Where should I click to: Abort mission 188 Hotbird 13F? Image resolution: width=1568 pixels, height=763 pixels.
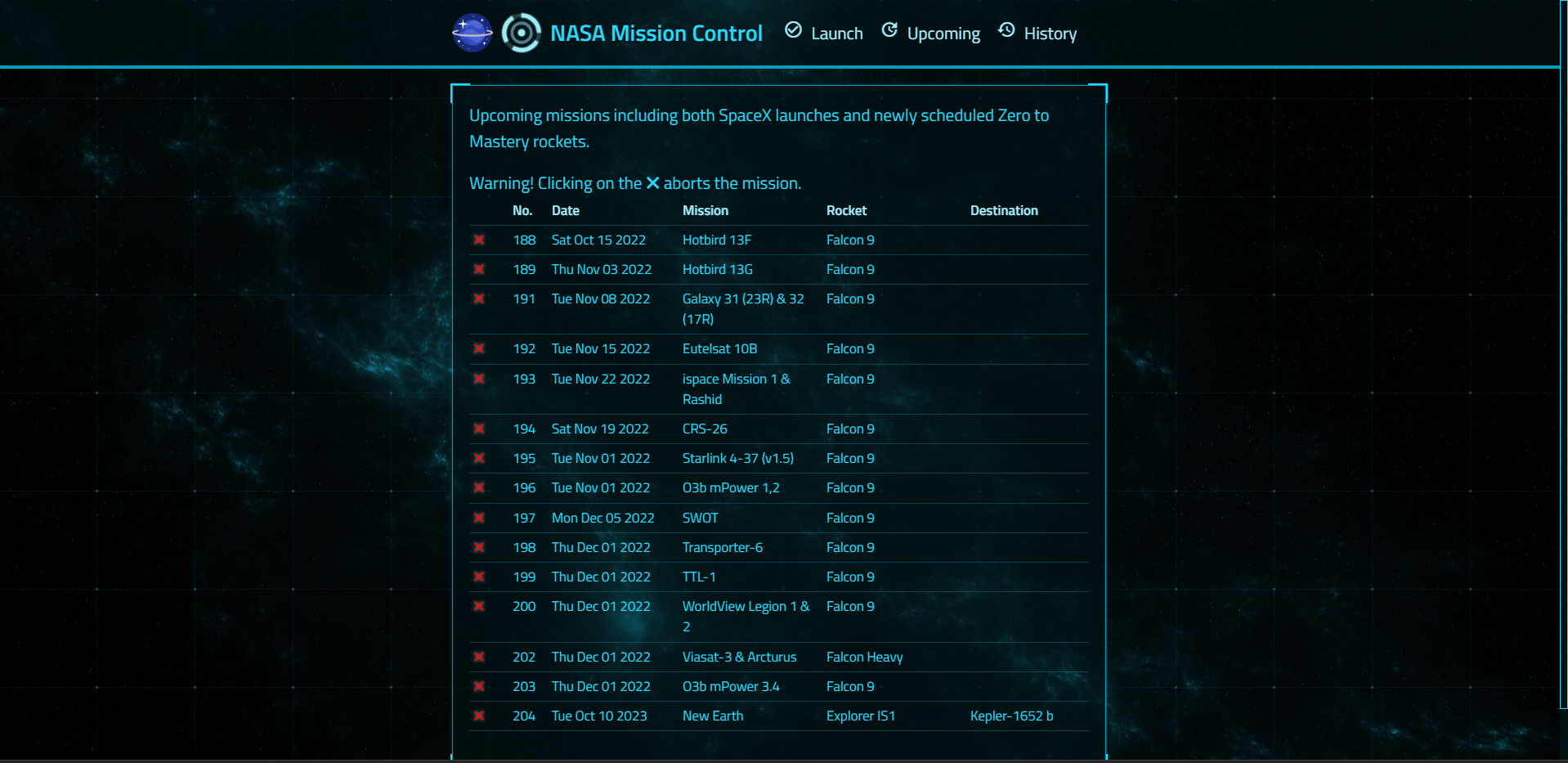coord(478,240)
